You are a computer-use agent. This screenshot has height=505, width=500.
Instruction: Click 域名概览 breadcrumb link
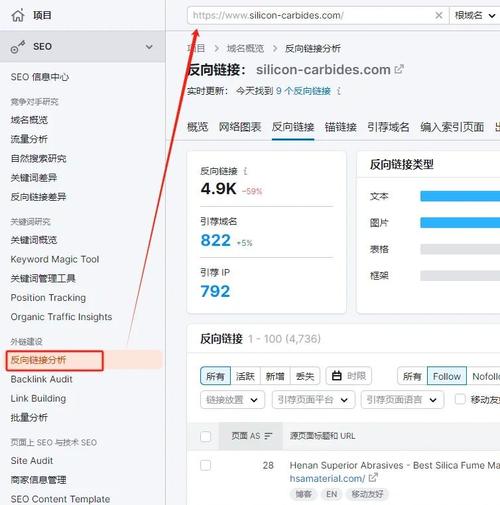(245, 49)
